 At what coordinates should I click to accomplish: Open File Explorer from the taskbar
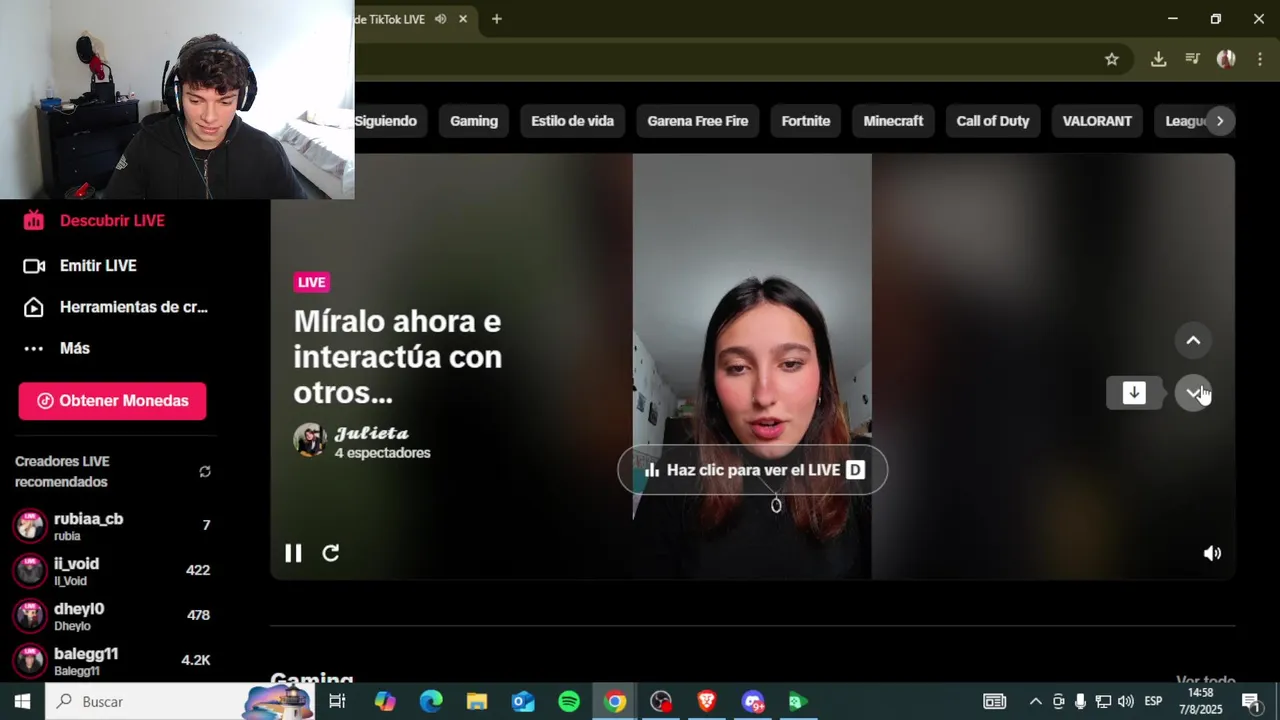click(477, 701)
